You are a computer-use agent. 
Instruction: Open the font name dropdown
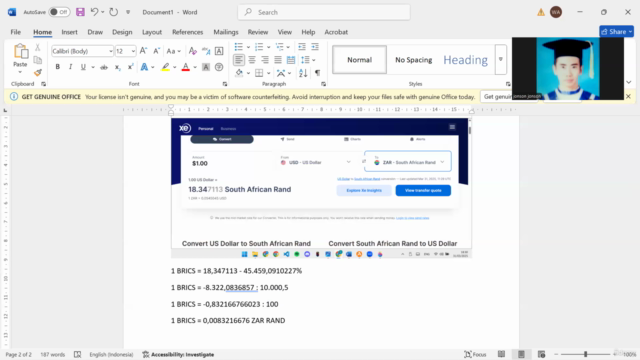pos(111,51)
